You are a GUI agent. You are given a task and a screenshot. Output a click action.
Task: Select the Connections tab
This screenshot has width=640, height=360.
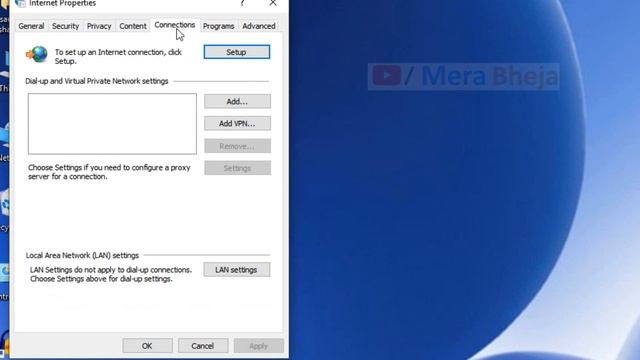click(175, 25)
